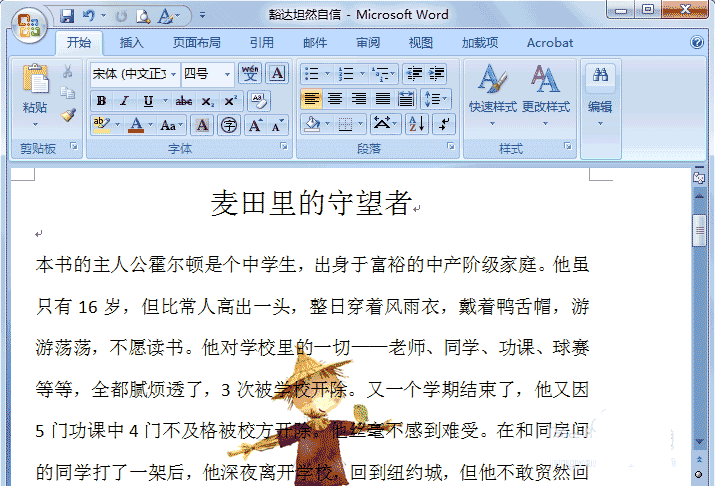Apply subscript formatting
The height and width of the screenshot is (486, 715).
[208, 101]
